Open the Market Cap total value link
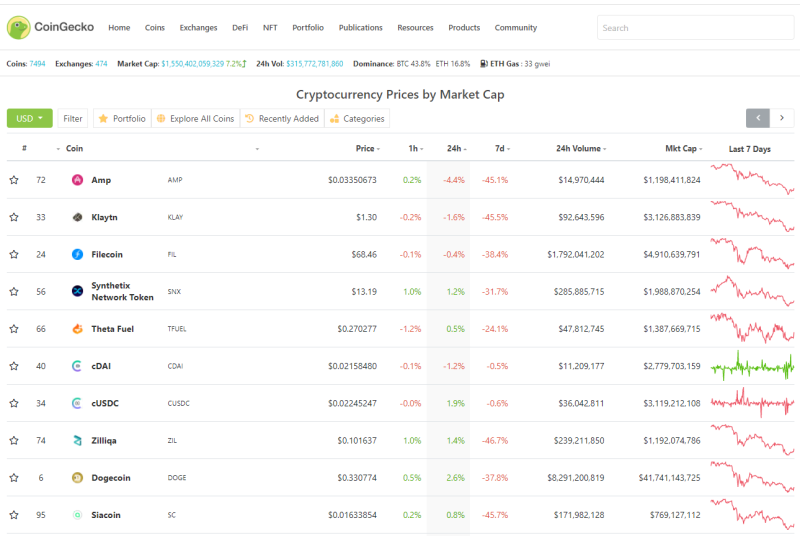 tap(192, 64)
